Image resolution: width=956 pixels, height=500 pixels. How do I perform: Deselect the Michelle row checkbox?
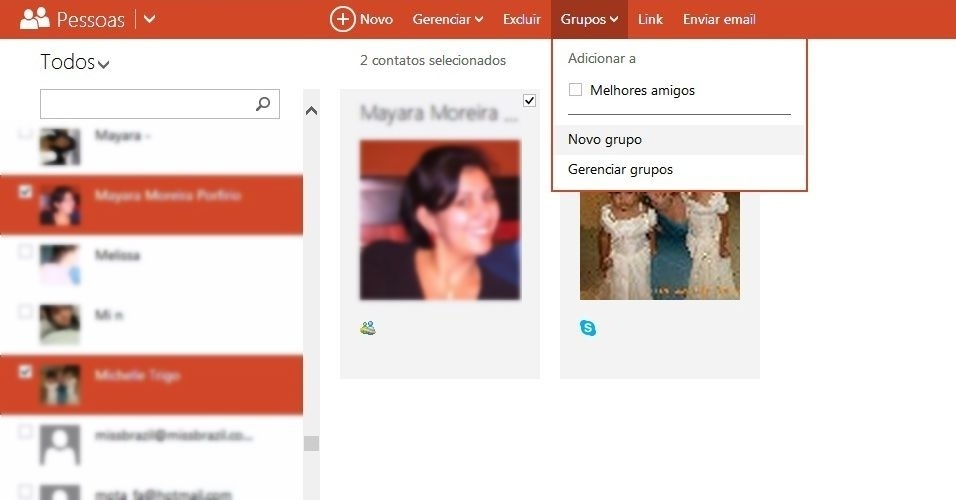point(25,371)
